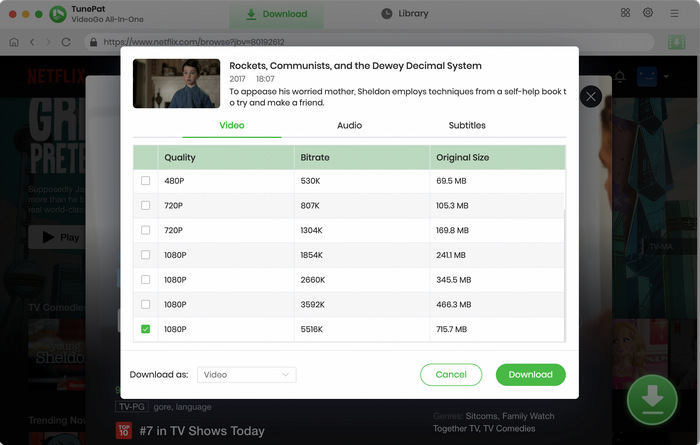
Task: Open the apps grid icon in title bar
Action: 625,13
